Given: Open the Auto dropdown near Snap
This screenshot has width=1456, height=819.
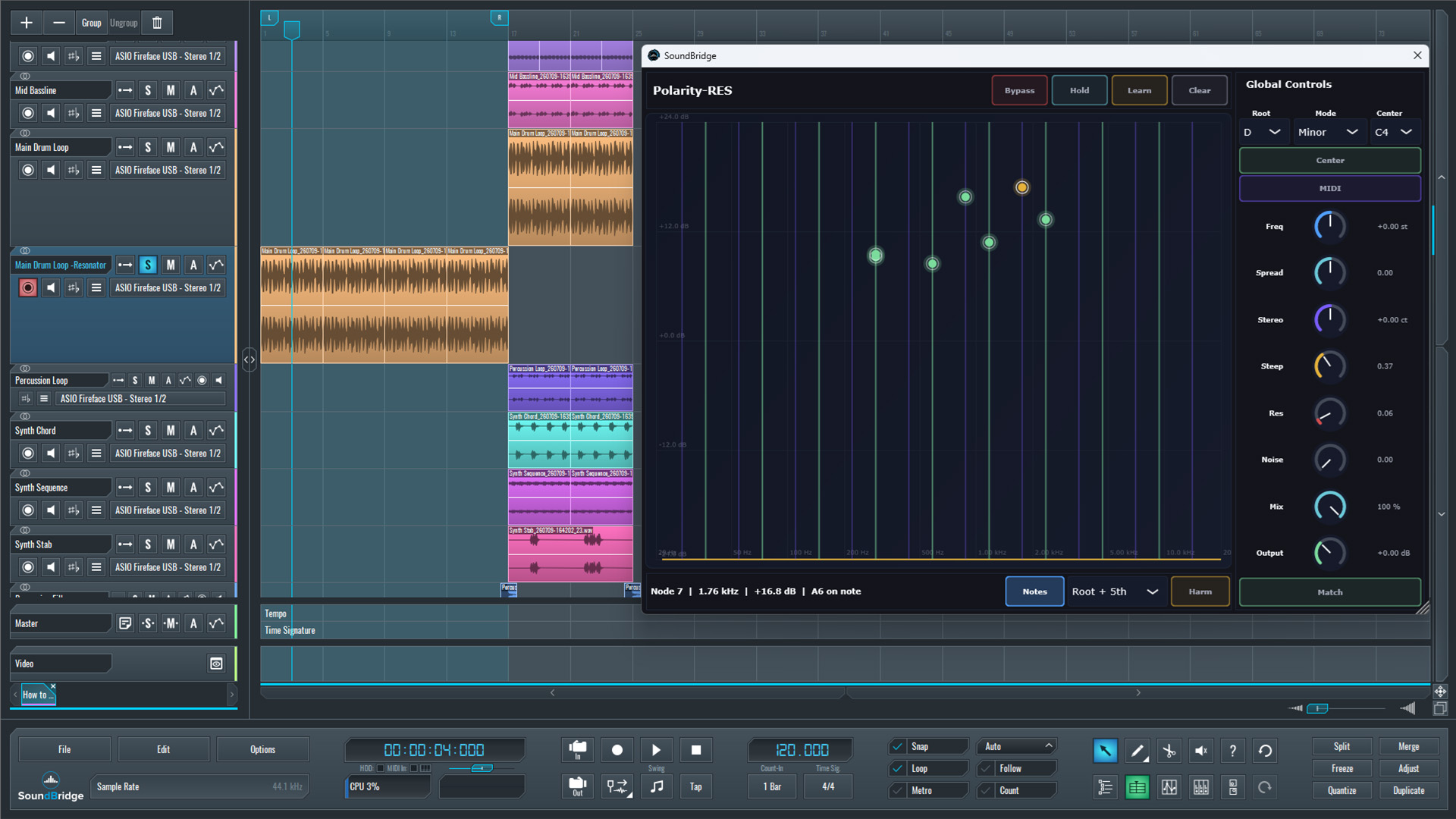Looking at the screenshot, I should coord(1016,747).
